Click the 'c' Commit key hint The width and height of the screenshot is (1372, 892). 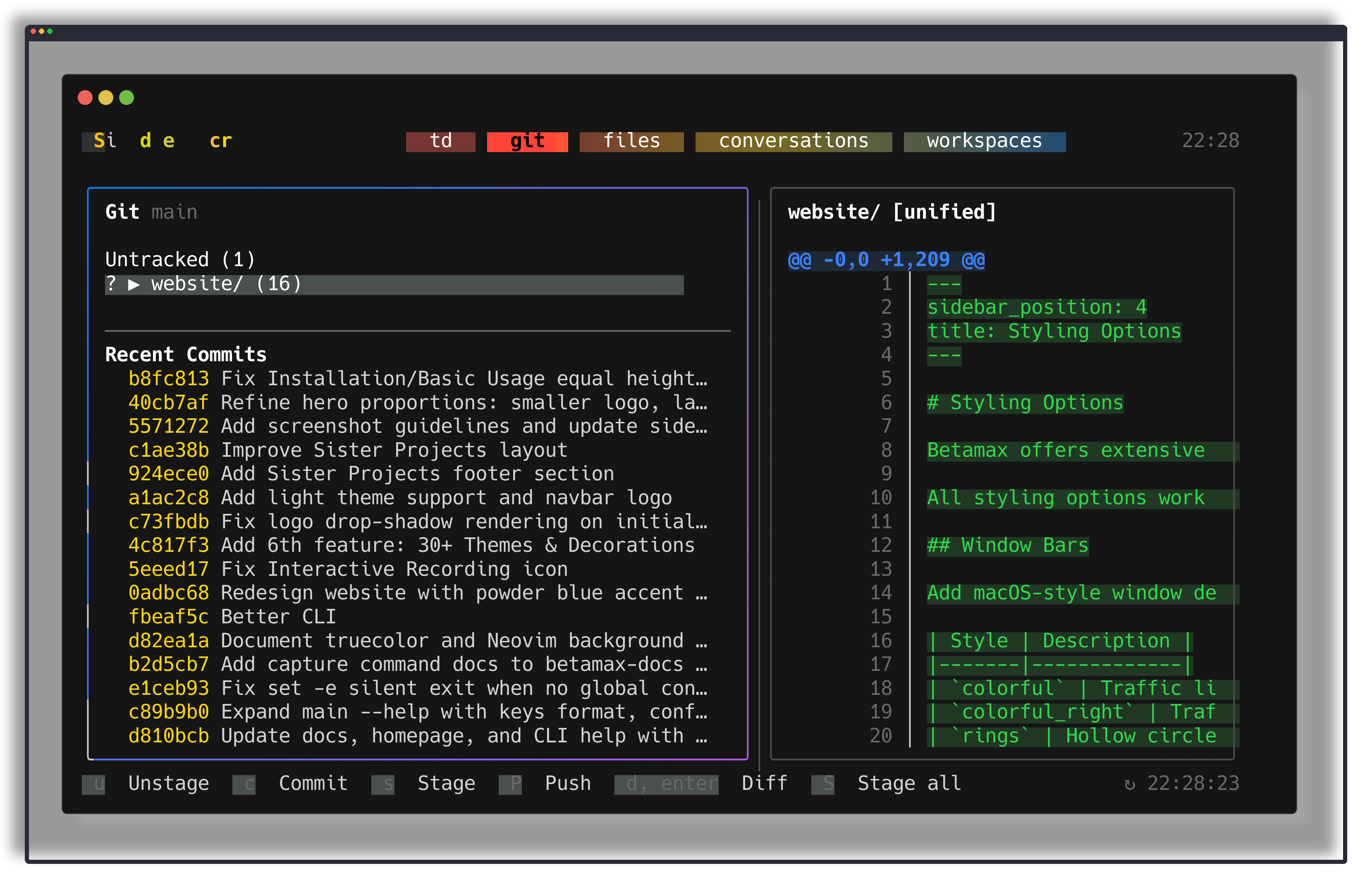coord(244,784)
